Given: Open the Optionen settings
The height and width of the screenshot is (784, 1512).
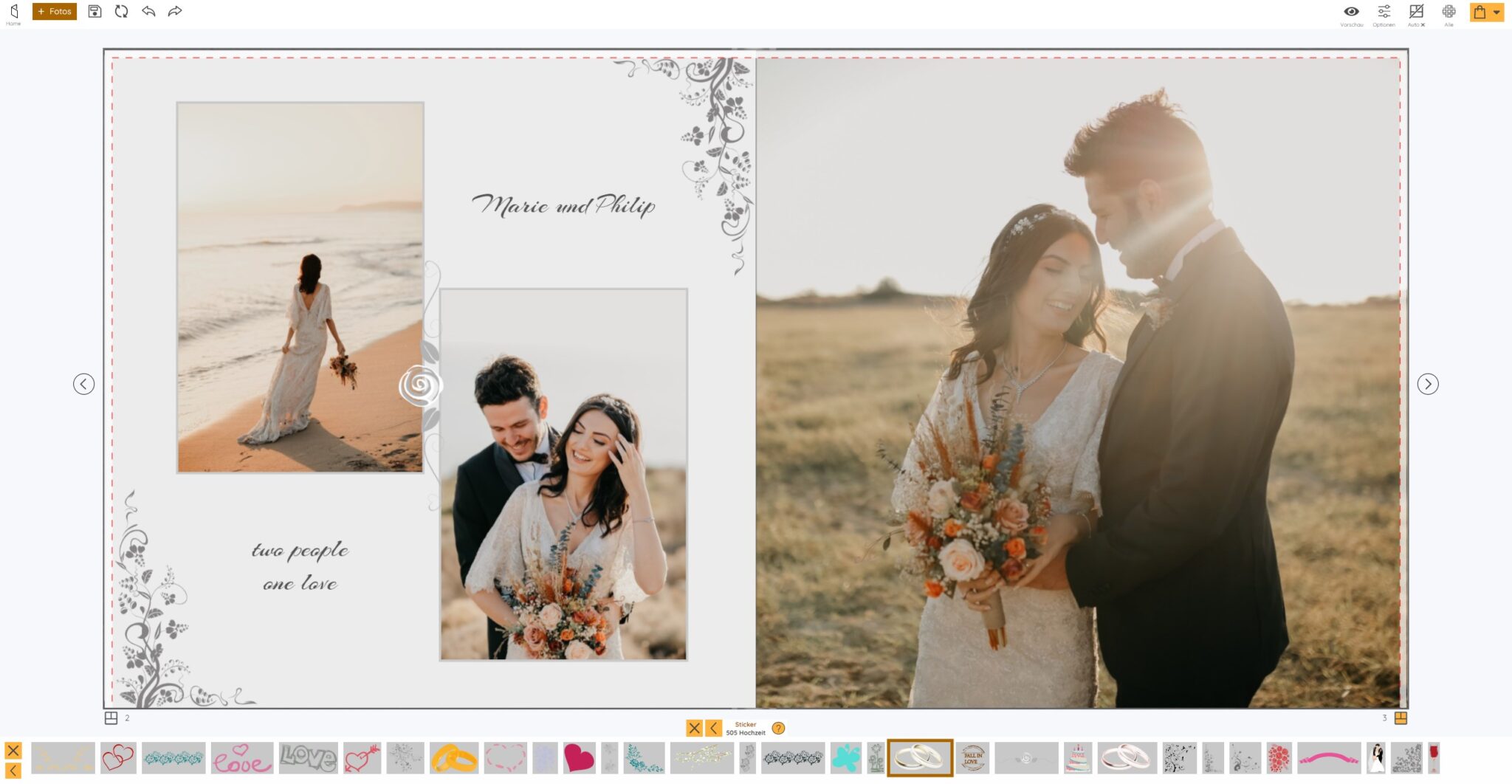Looking at the screenshot, I should pos(1384,13).
